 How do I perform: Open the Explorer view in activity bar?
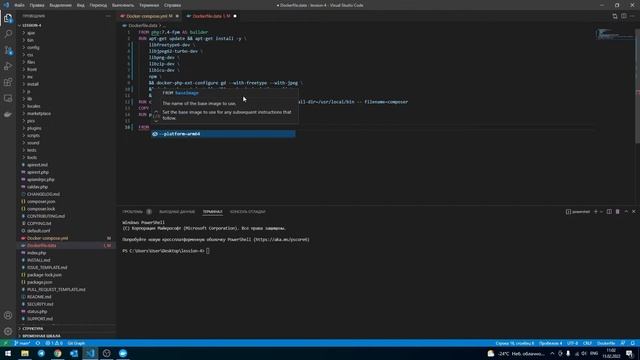coord(8,18)
